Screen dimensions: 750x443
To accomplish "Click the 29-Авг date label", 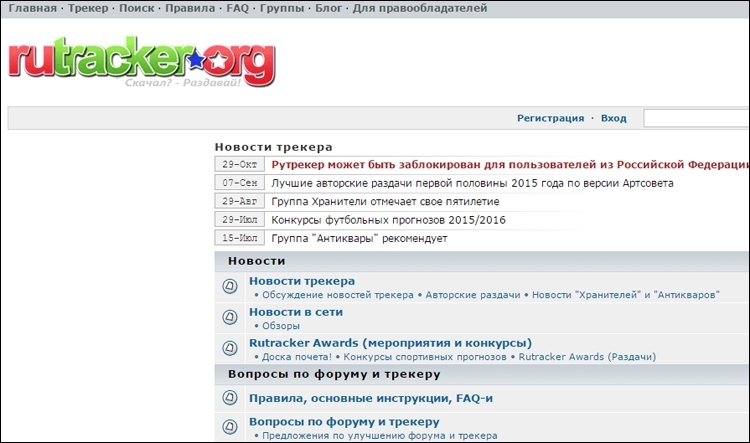I will point(240,201).
